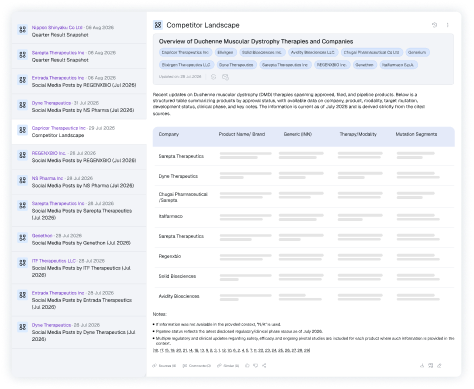The width and height of the screenshot is (474, 389).
Task: Click the edit pencil icon at bottom right
Action: coord(439,366)
